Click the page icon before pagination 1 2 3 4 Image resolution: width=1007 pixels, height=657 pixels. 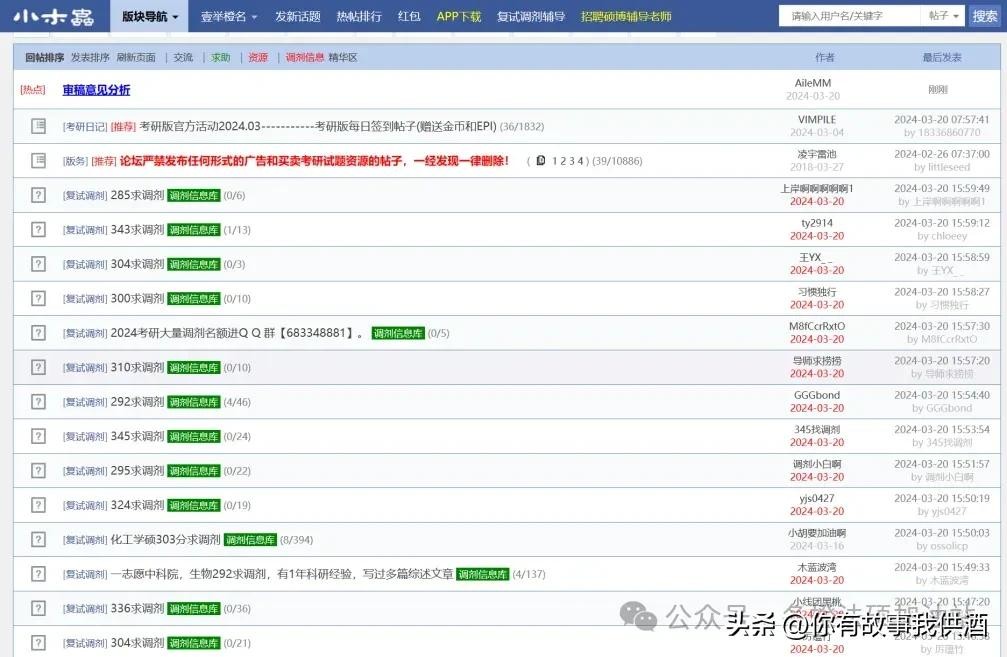click(x=541, y=160)
